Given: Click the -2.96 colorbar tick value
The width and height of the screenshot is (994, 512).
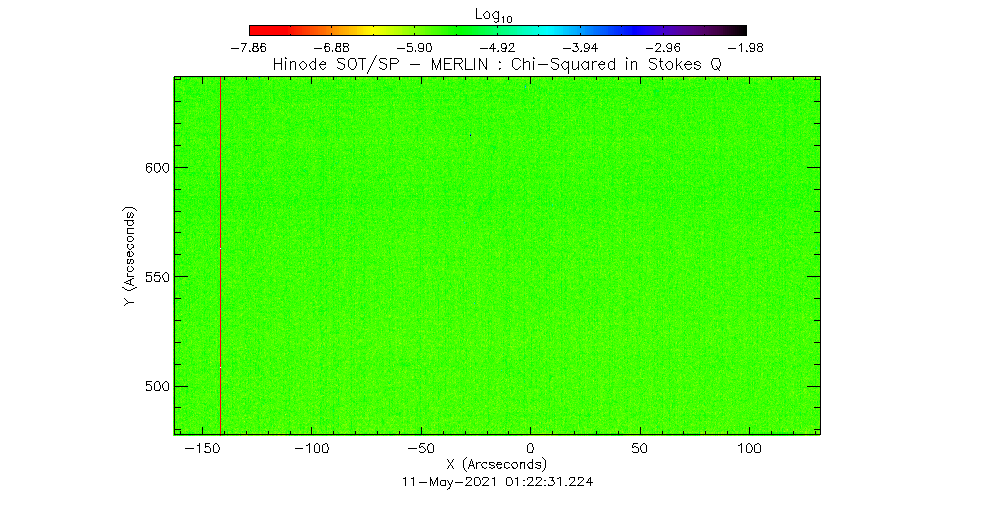Looking at the screenshot, I should coord(663,47).
